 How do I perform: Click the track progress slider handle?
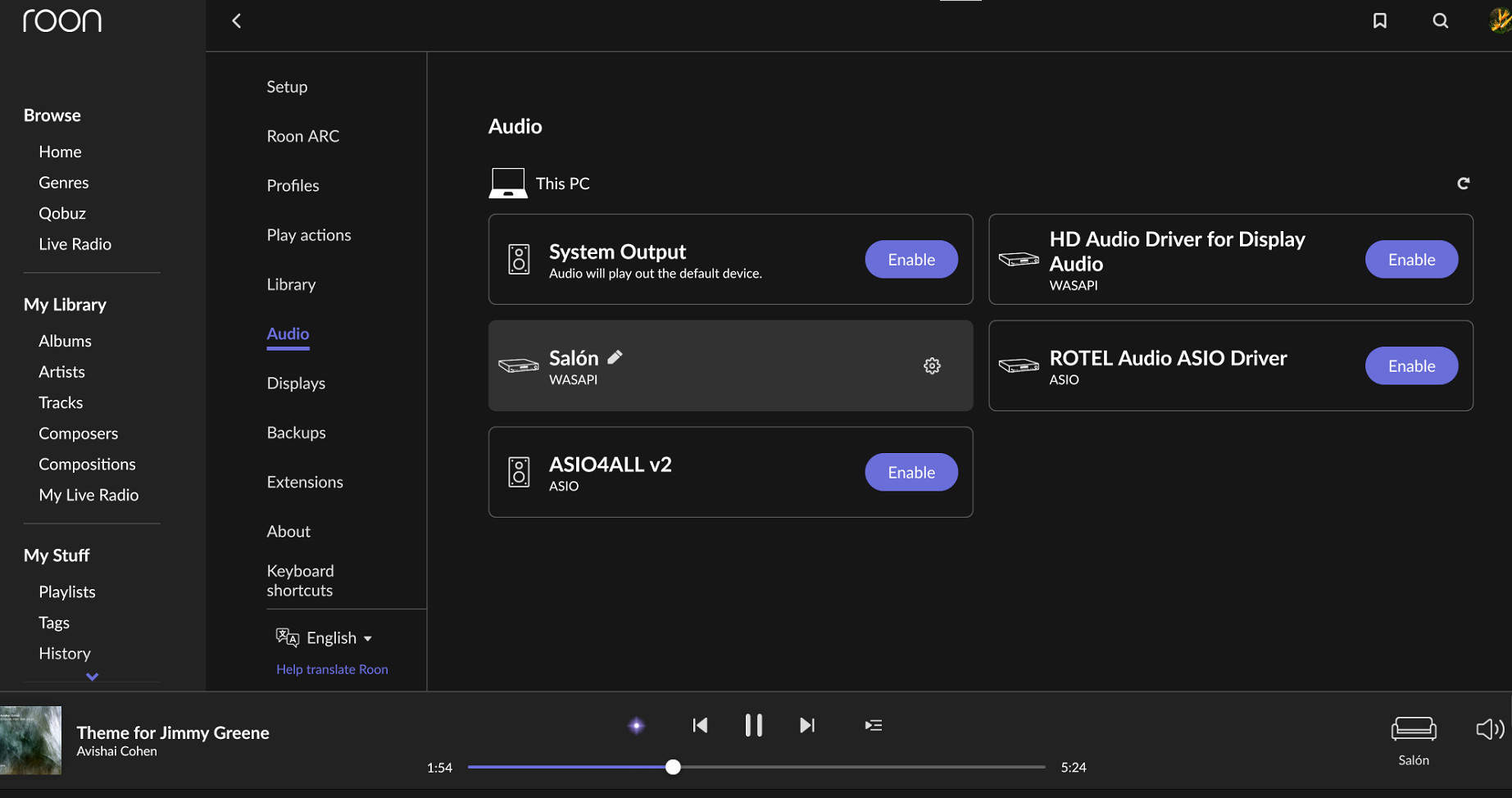(673, 767)
